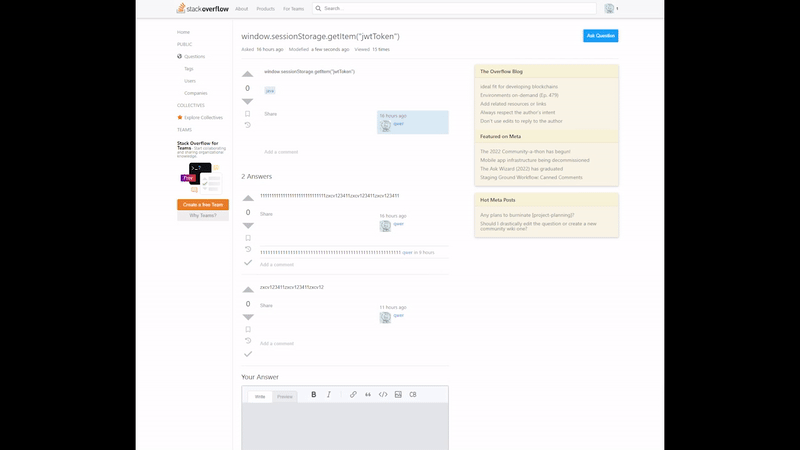Click the Teams promo illustration

(201, 178)
